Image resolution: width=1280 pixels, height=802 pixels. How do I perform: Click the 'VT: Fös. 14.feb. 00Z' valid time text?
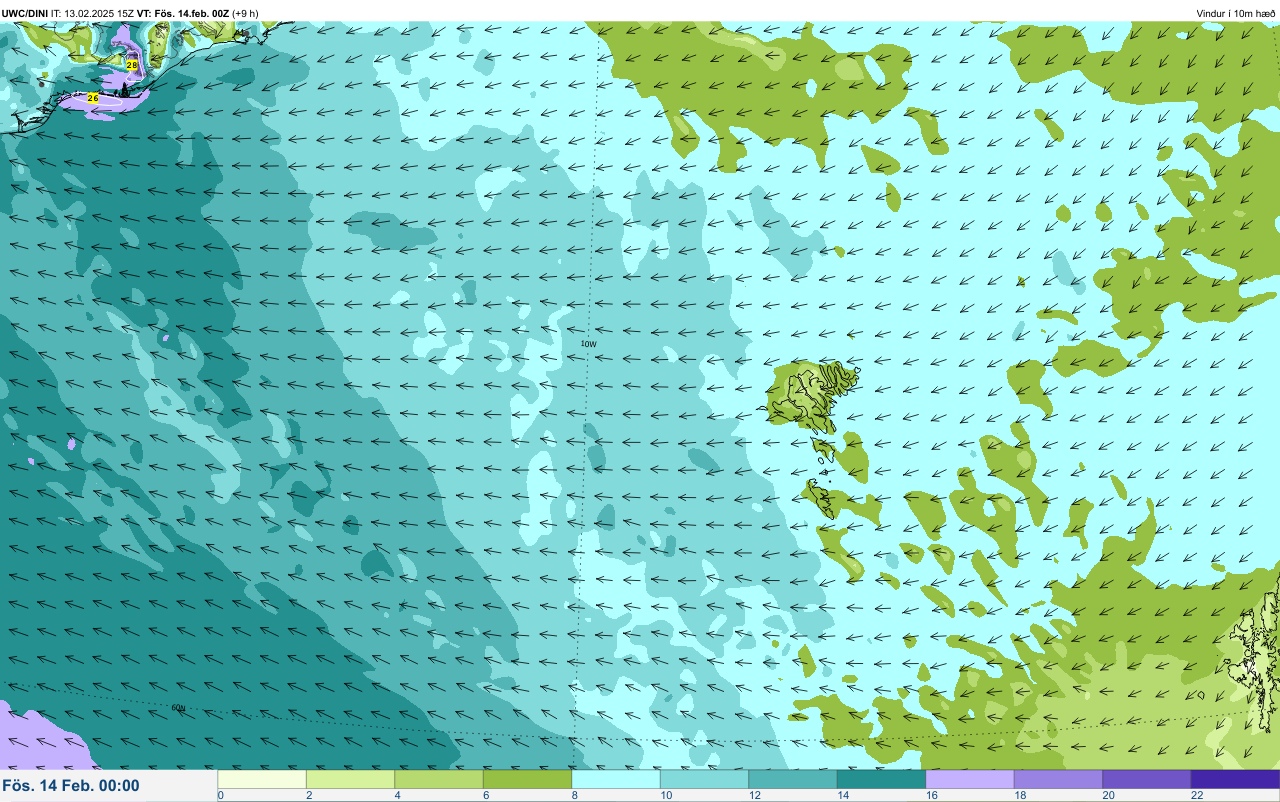pos(183,13)
